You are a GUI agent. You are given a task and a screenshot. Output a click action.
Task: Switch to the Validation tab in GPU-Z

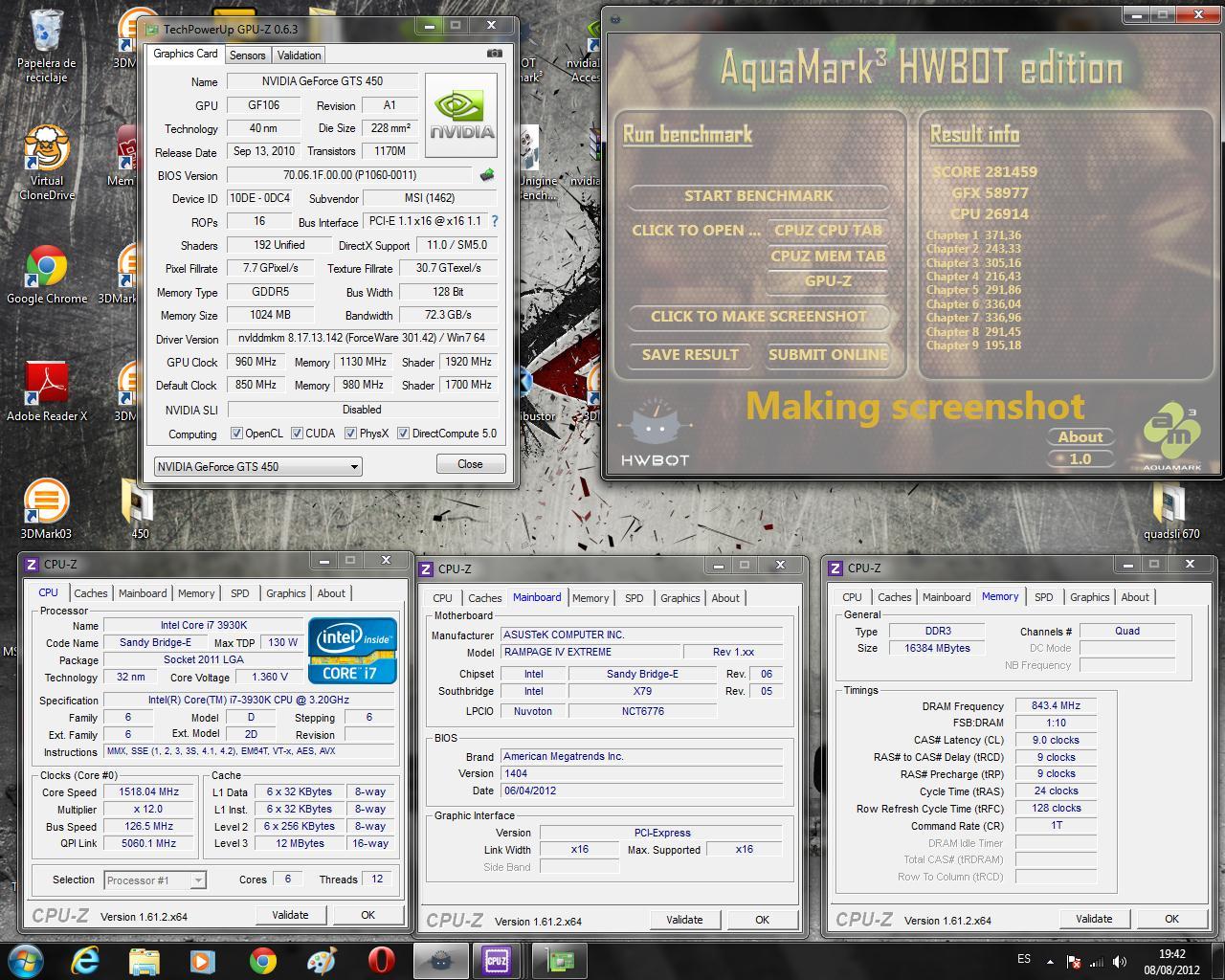(300, 56)
